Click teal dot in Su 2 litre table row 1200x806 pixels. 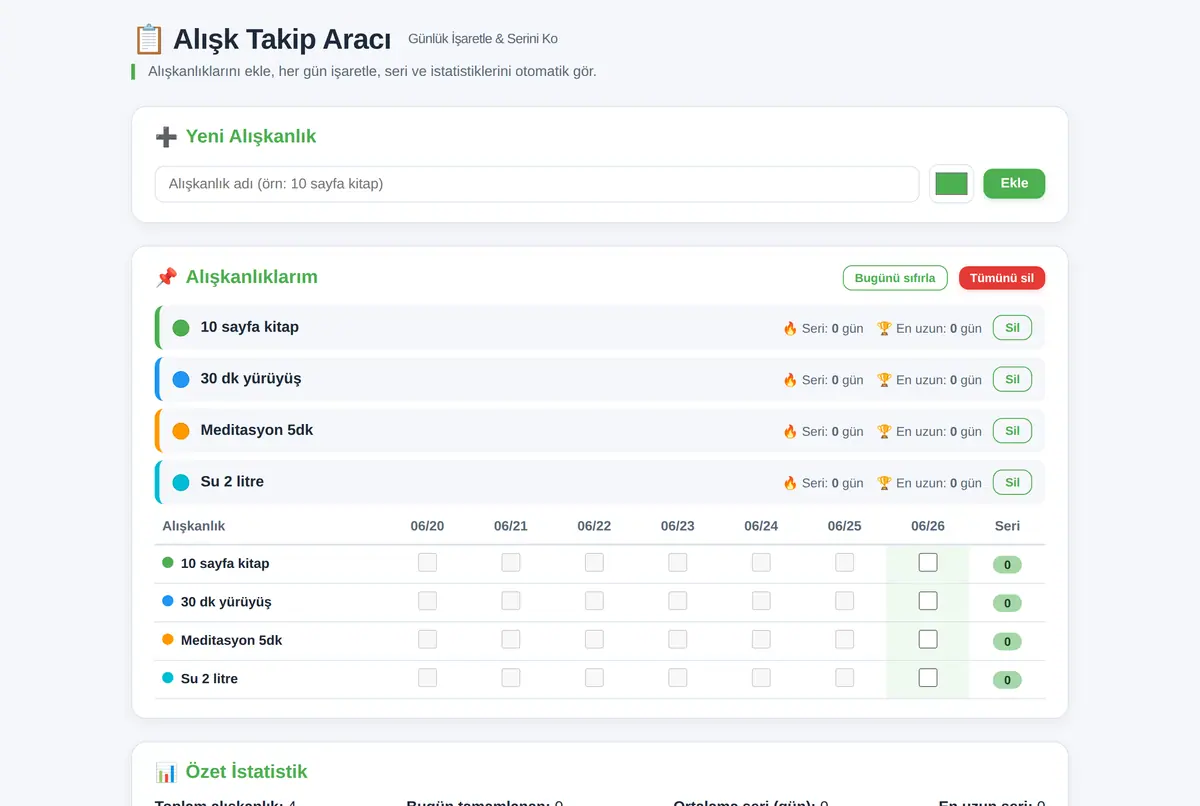168,677
